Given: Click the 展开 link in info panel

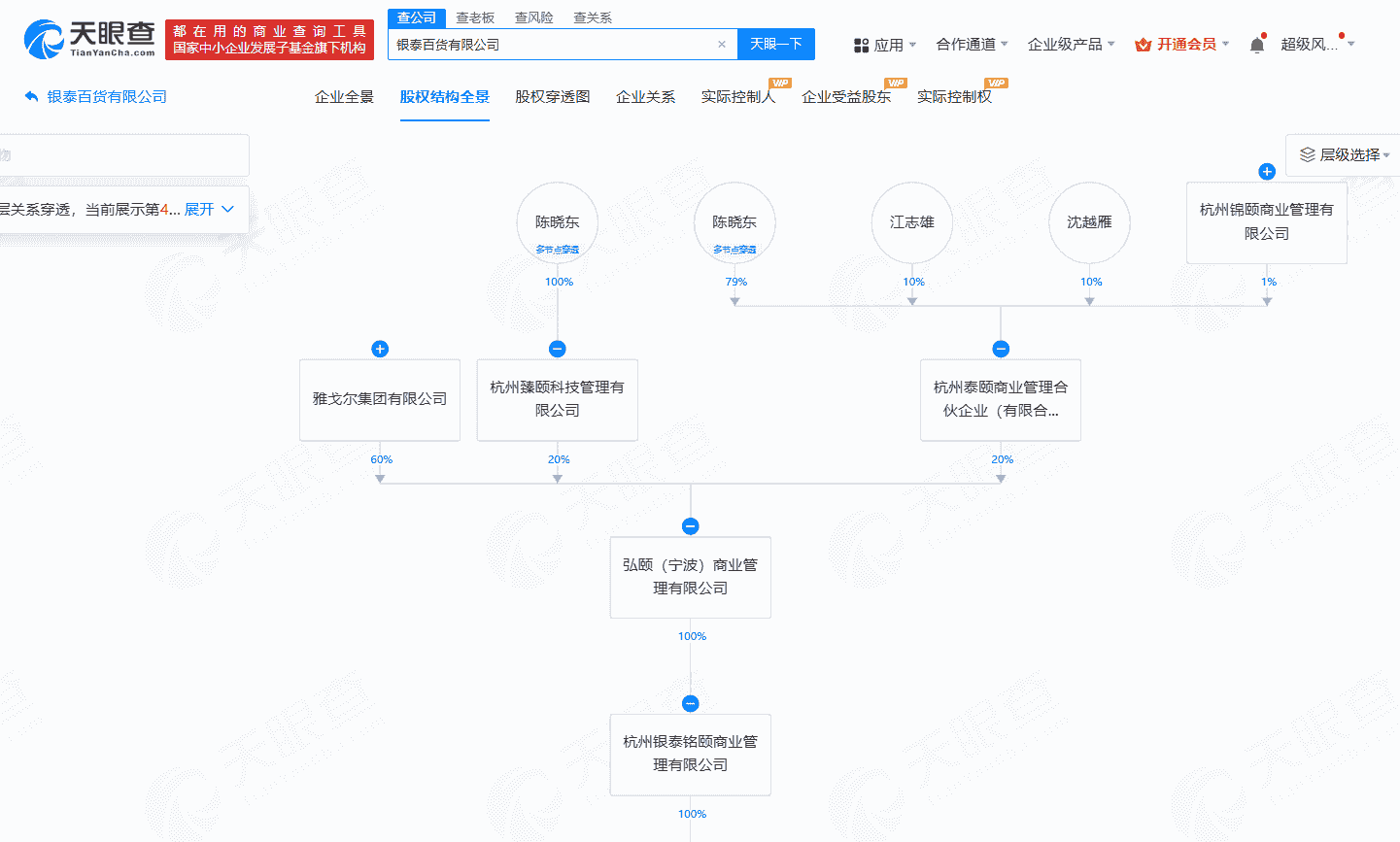Looking at the screenshot, I should [208, 210].
